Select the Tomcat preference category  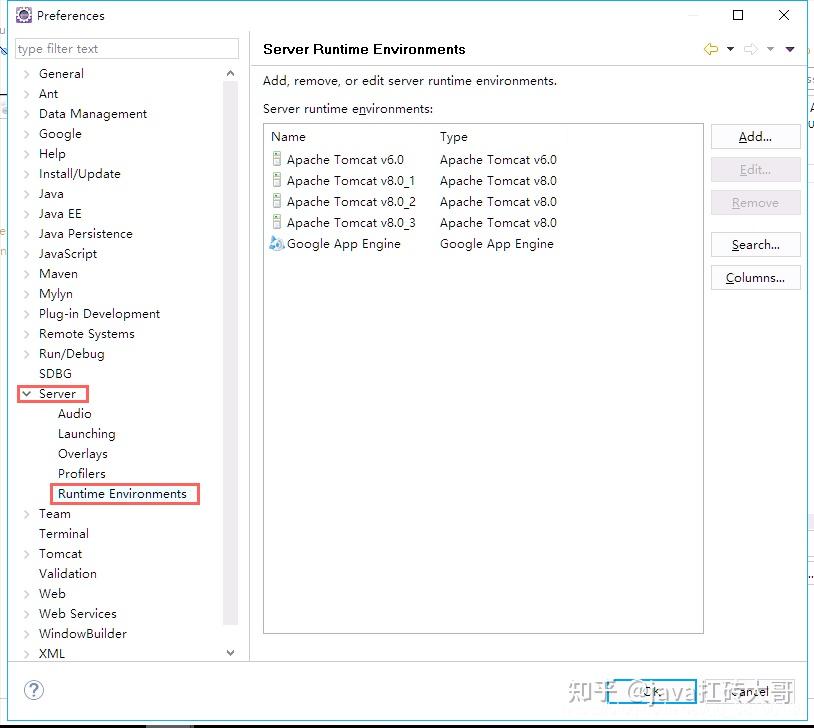(60, 554)
